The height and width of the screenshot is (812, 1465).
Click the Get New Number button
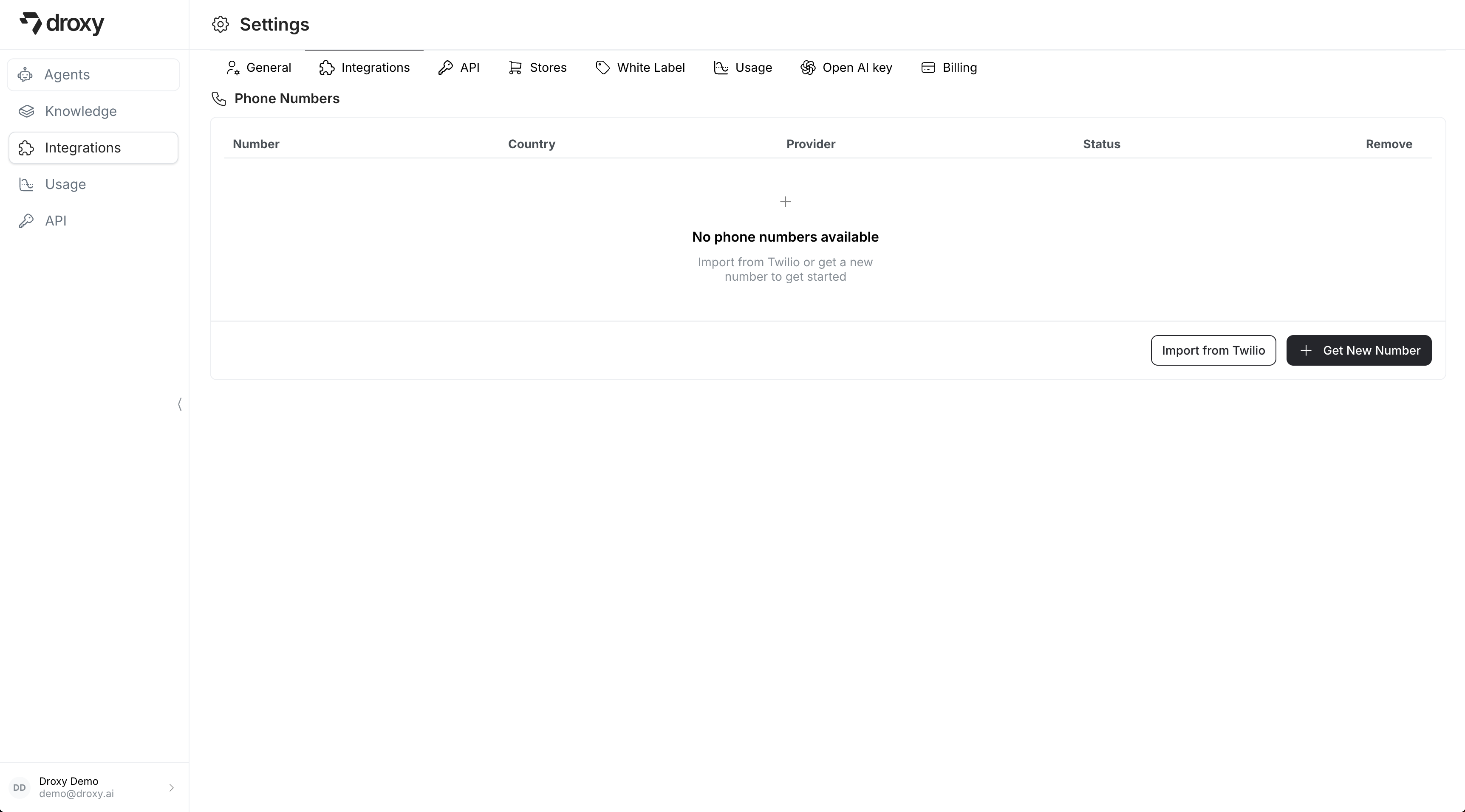click(1359, 350)
